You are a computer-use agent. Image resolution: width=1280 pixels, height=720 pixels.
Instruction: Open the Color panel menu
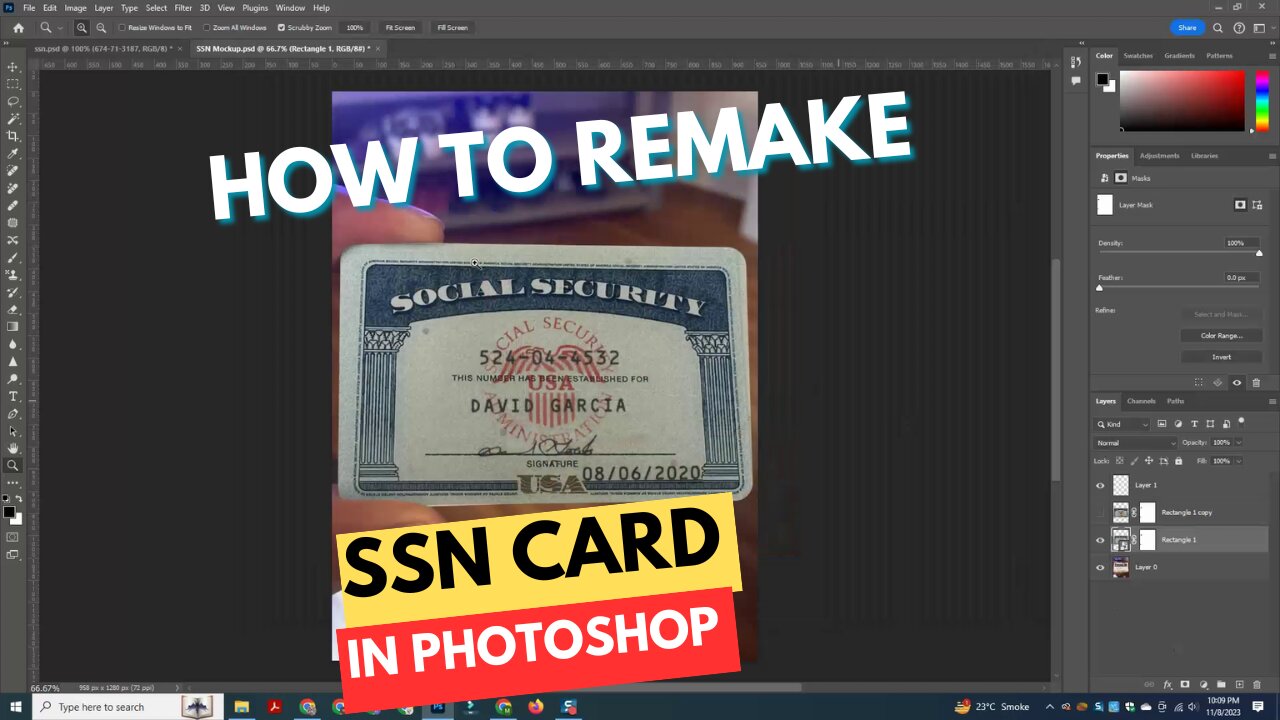(x=1272, y=56)
